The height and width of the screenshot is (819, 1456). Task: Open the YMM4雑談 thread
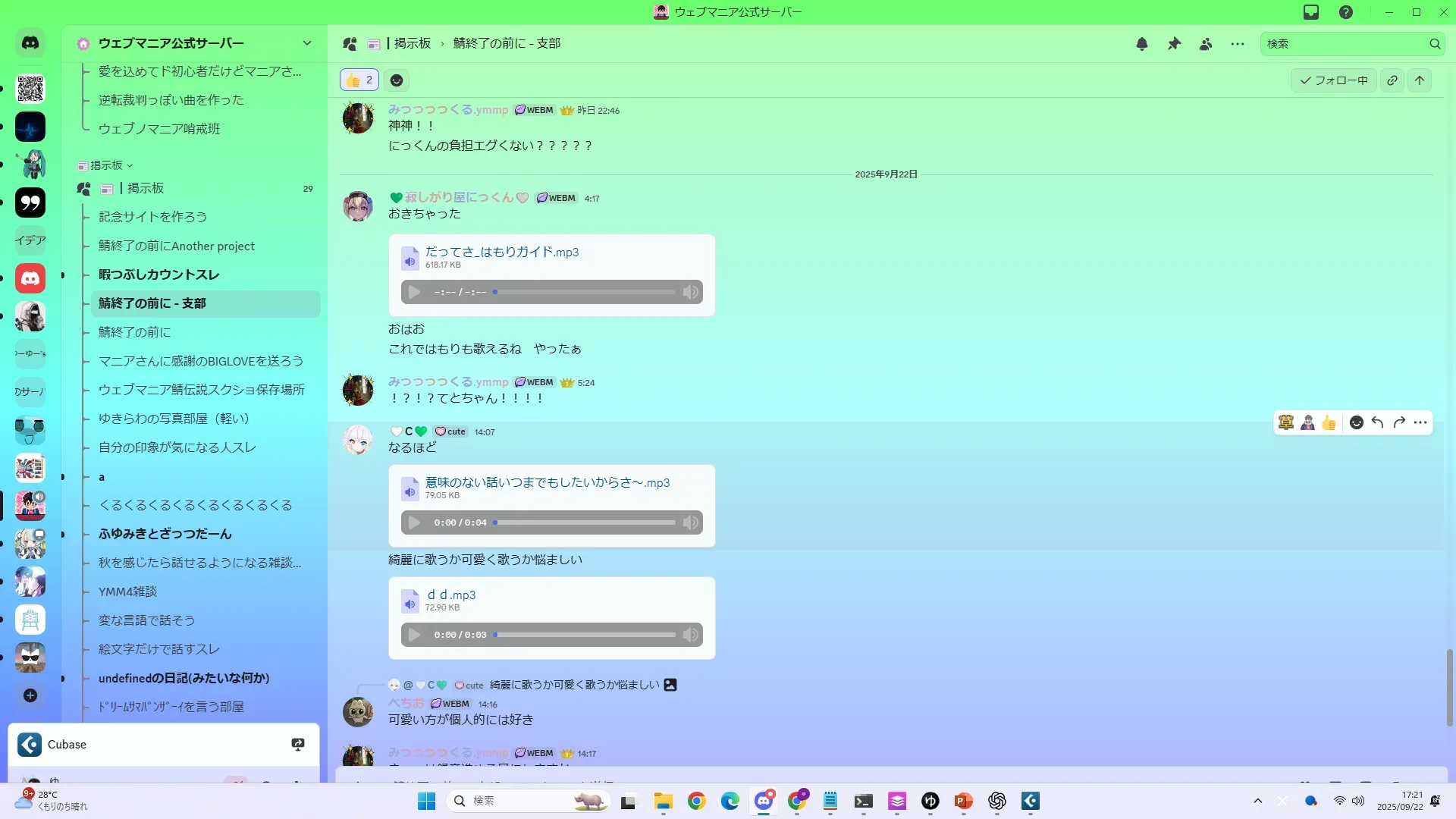[127, 591]
